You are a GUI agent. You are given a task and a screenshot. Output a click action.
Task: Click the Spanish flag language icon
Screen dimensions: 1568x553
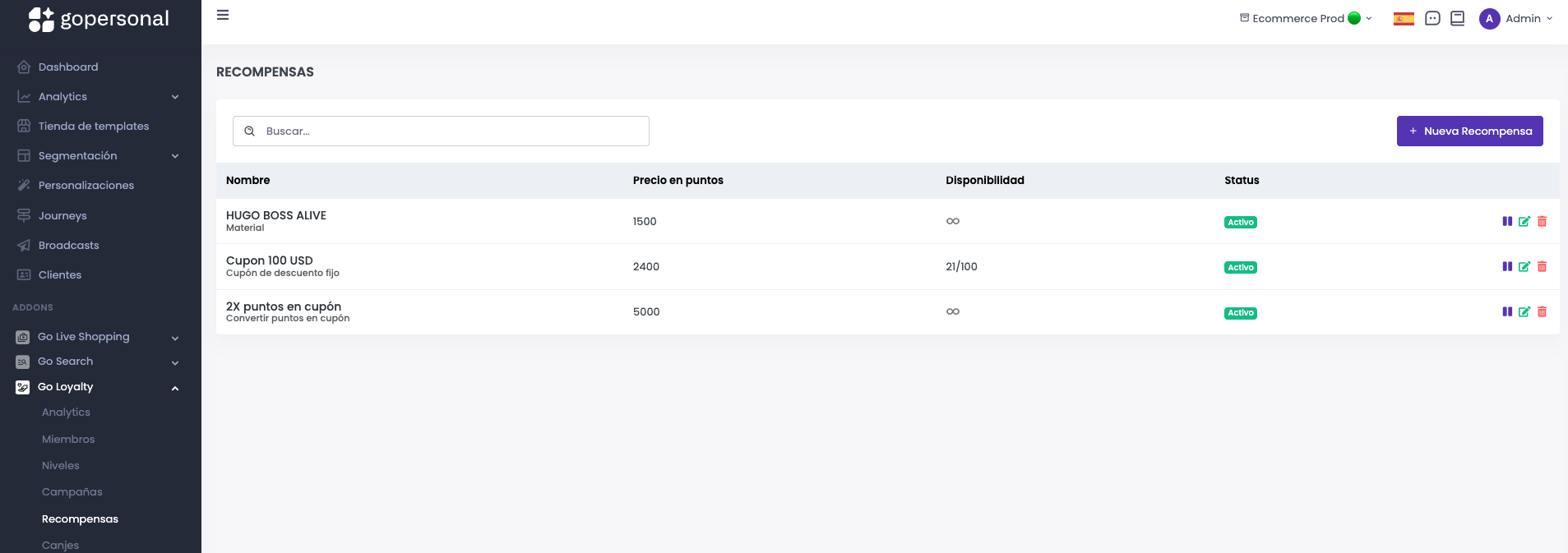click(x=1404, y=19)
